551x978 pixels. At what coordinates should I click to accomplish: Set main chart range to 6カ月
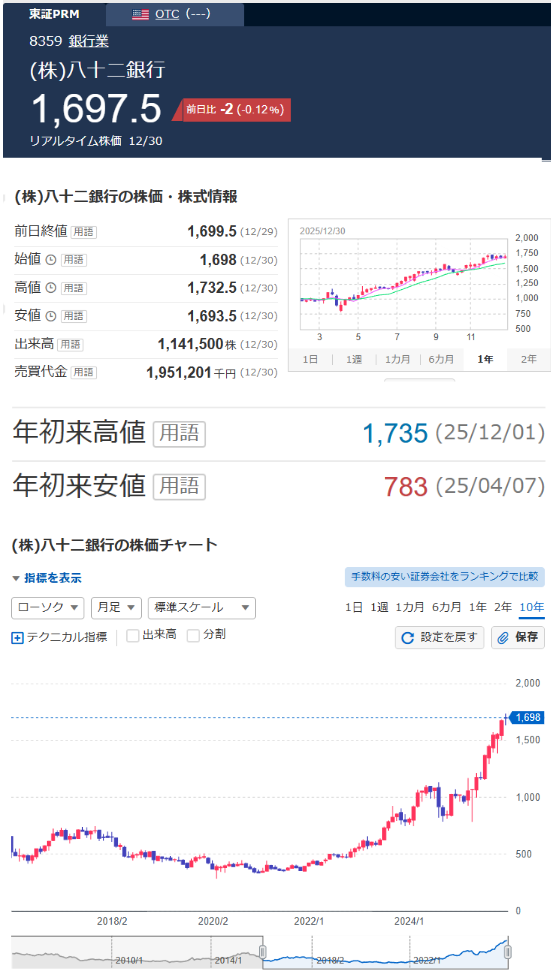pyautogui.click(x=447, y=607)
